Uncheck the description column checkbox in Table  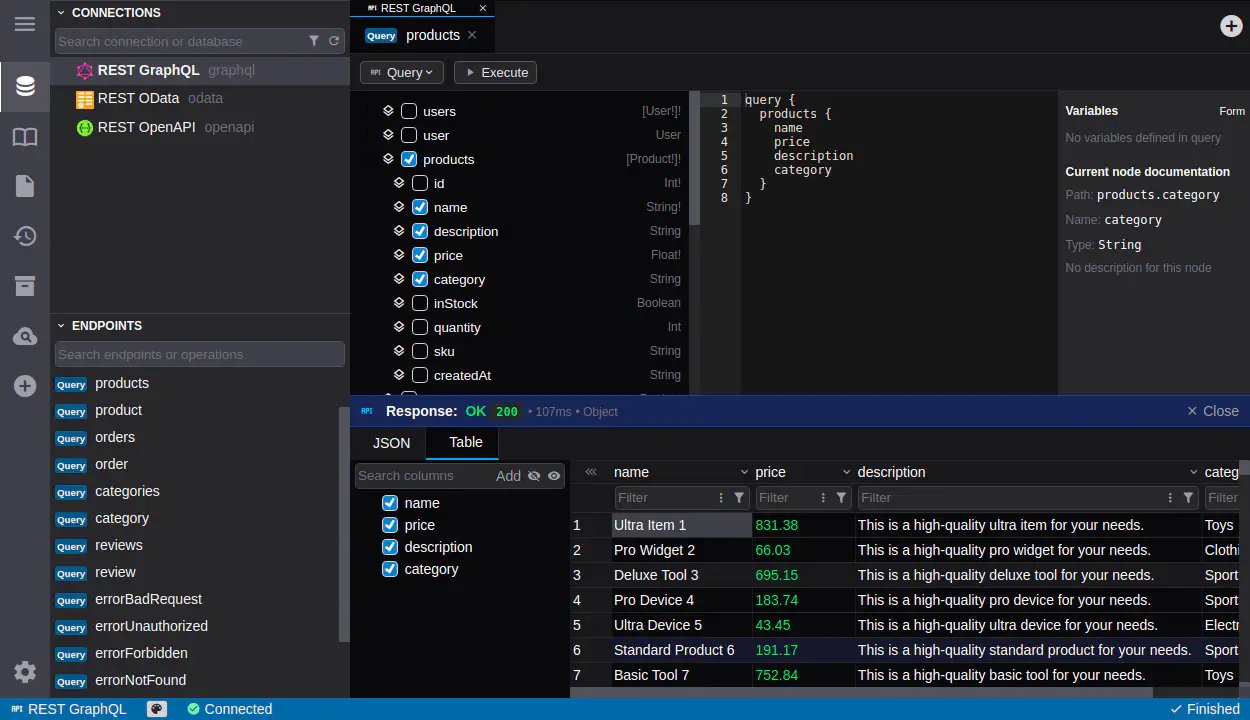tap(390, 547)
